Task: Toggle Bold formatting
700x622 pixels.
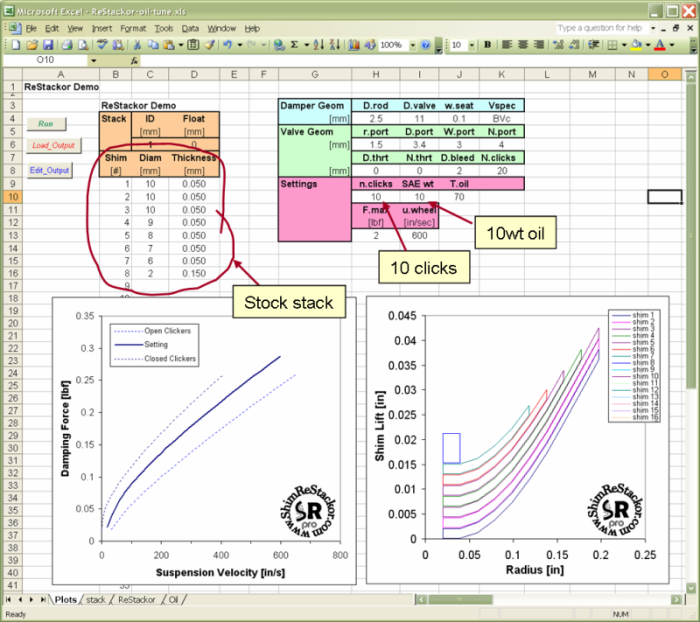Action: [x=488, y=45]
